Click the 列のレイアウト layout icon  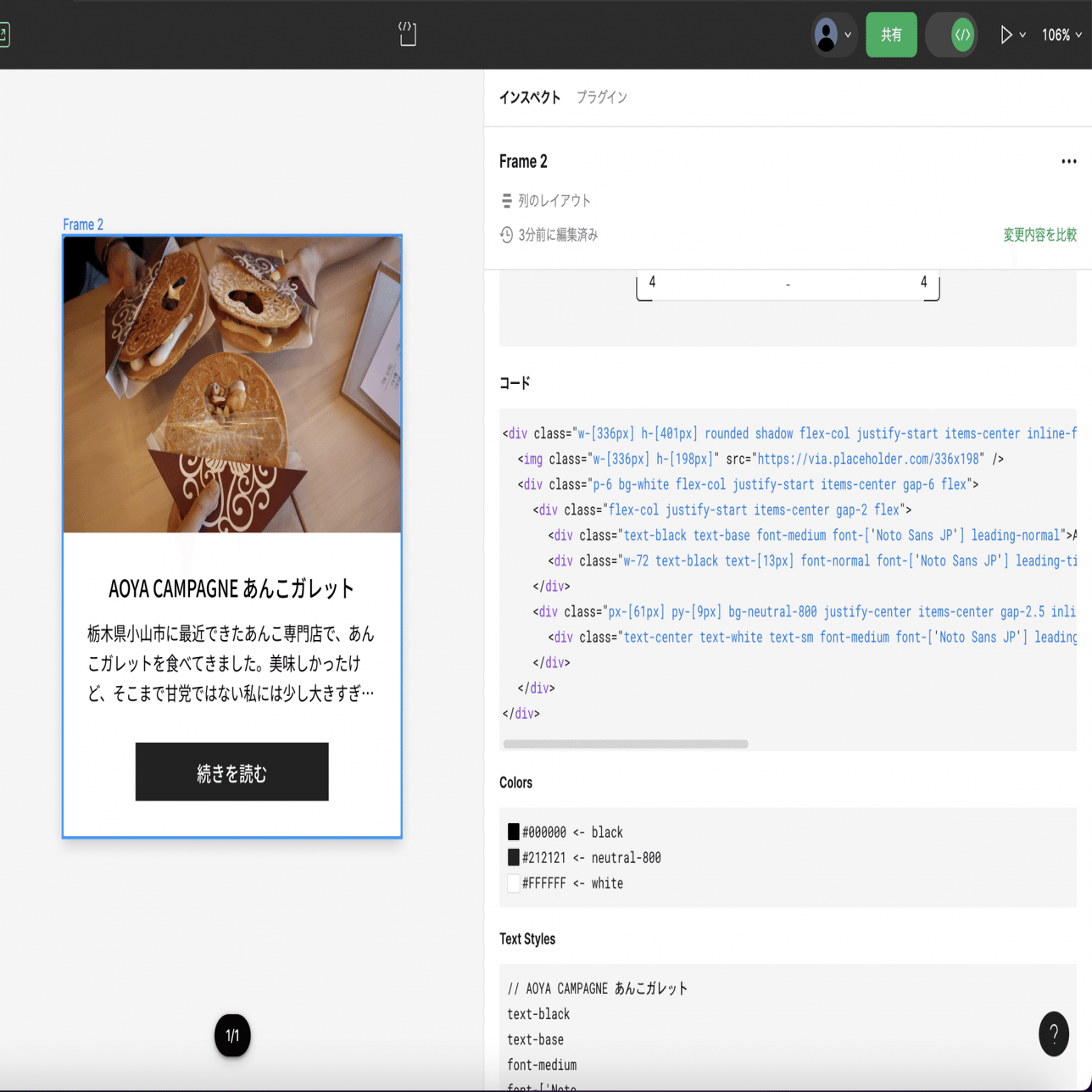click(x=506, y=201)
